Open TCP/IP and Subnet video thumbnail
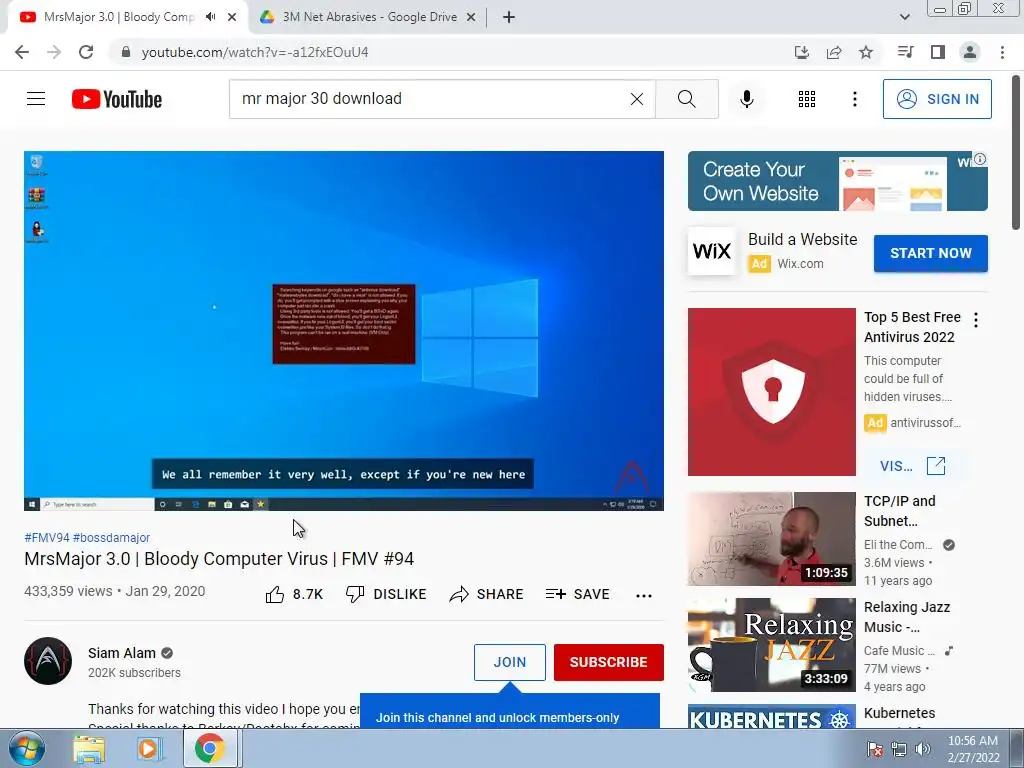This screenshot has width=1024, height=768. pos(771,539)
